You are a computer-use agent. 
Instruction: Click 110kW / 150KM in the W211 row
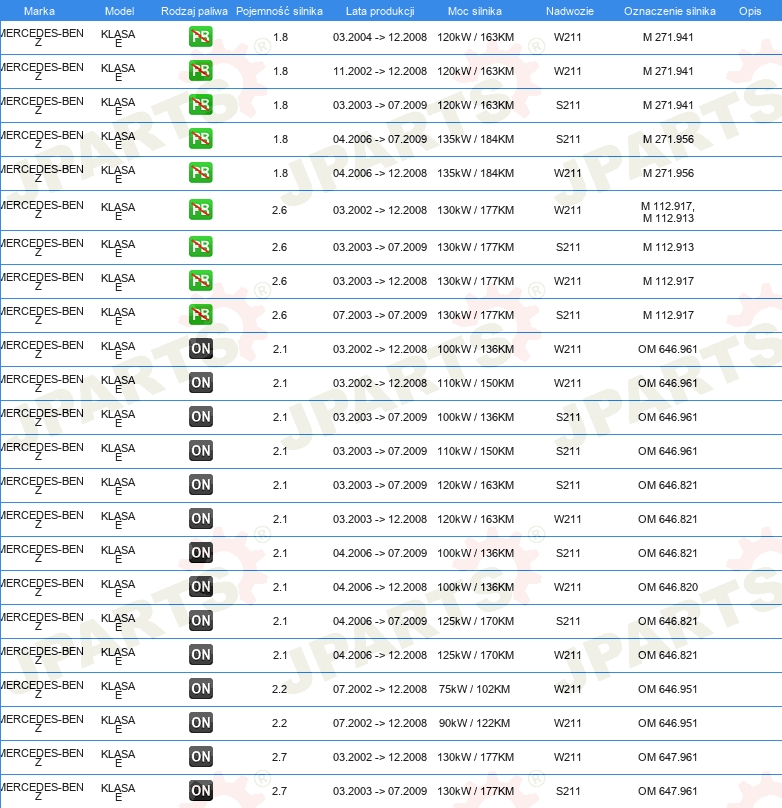475,383
